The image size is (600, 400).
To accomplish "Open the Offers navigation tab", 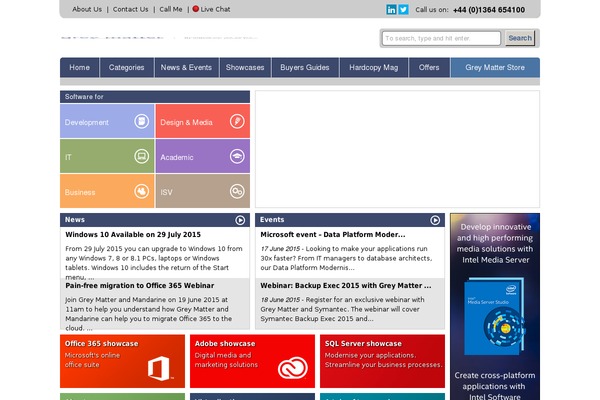I will coord(429,67).
